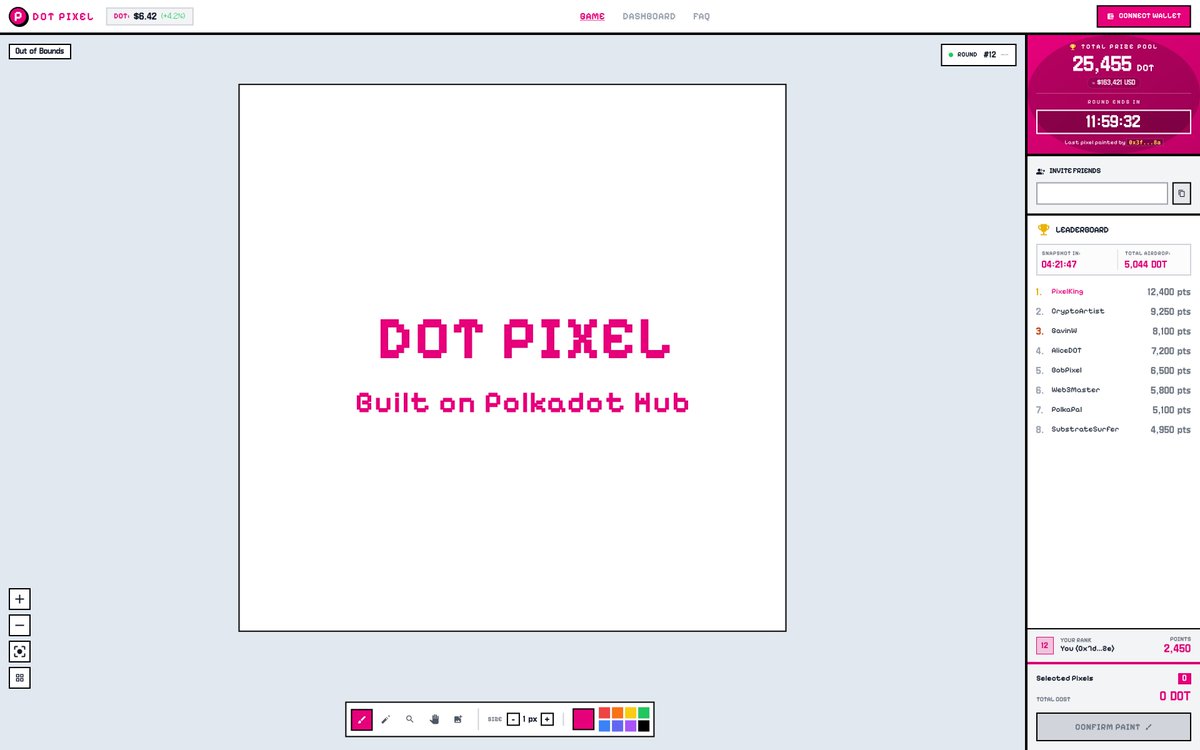Click the center-canvas focus icon

(19, 651)
